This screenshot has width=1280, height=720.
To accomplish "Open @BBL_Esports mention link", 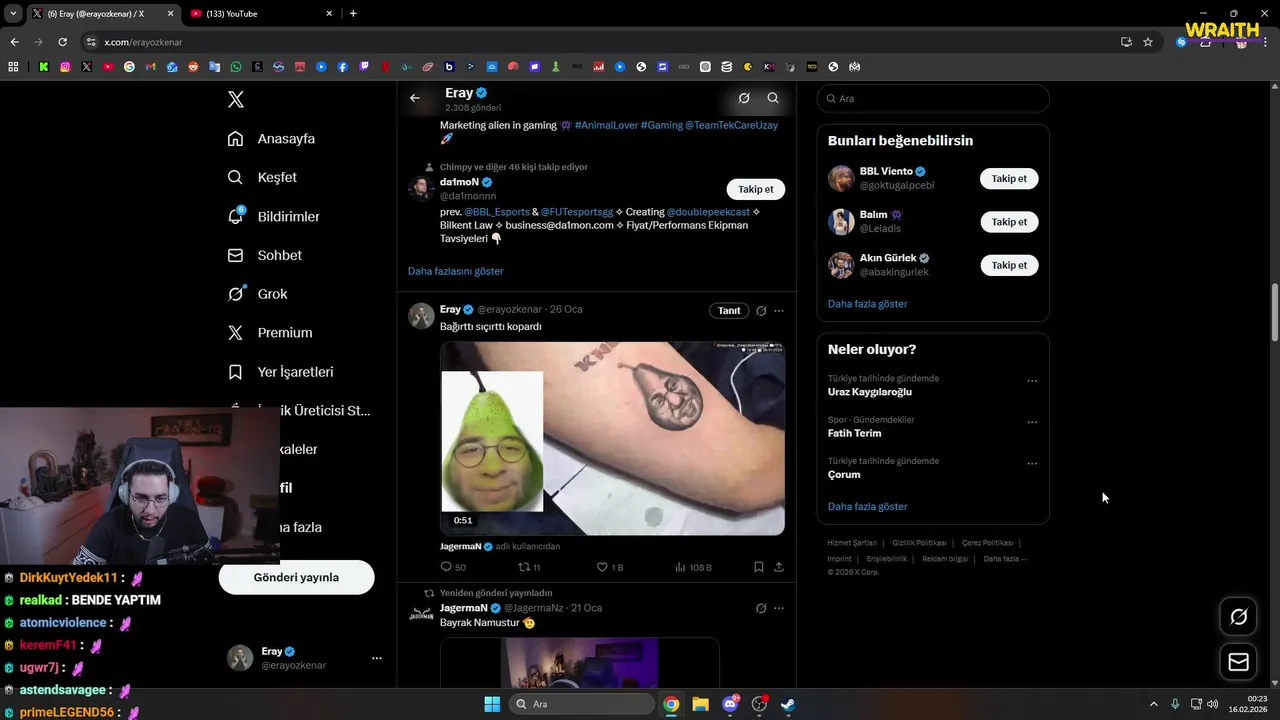I will 497,212.
